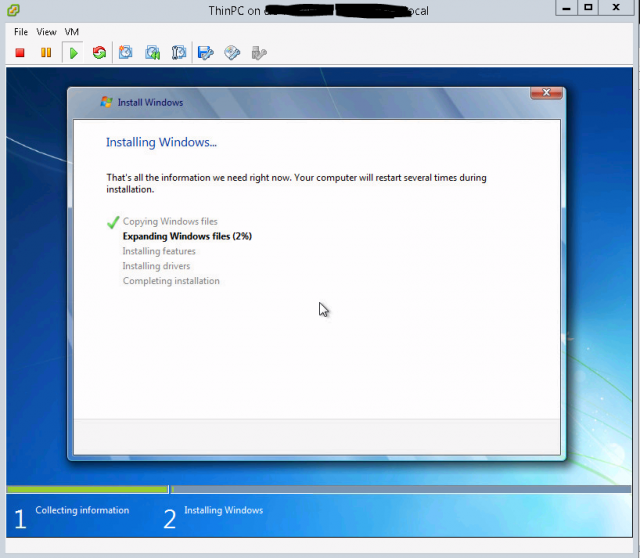Close the Install Windows dialog
Image resolution: width=640 pixels, height=558 pixels.
click(x=547, y=93)
